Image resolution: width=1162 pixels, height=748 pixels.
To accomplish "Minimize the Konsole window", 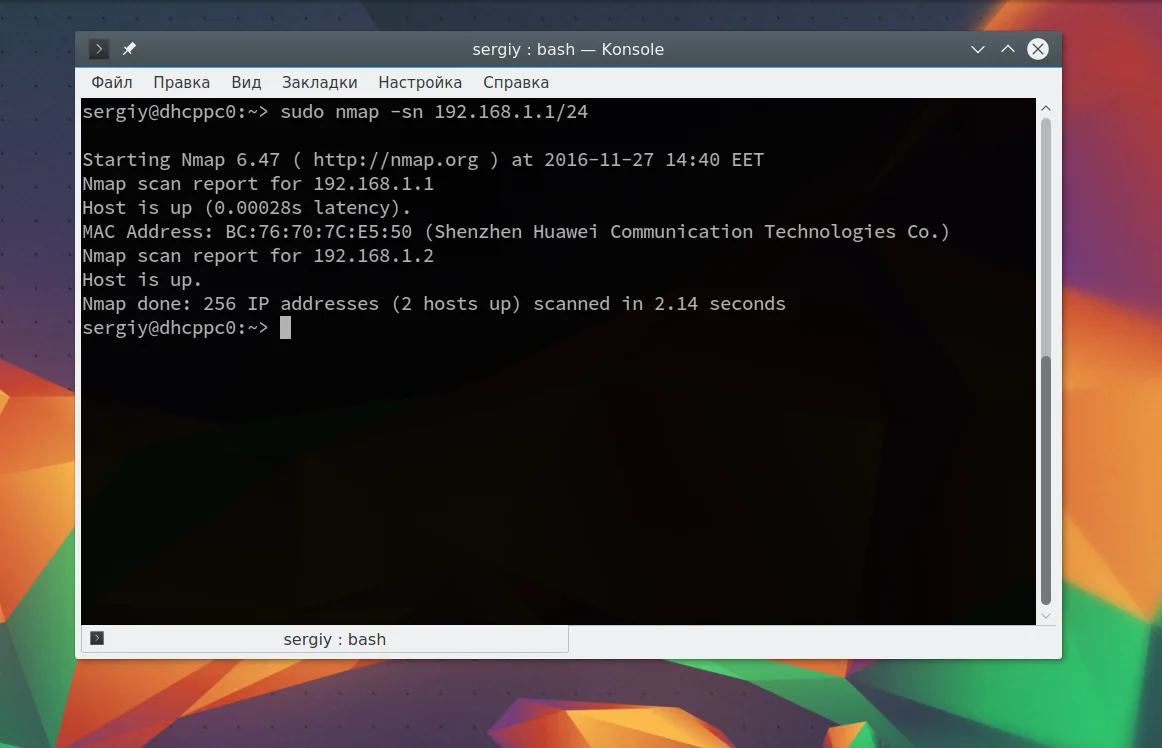I will (x=977, y=50).
